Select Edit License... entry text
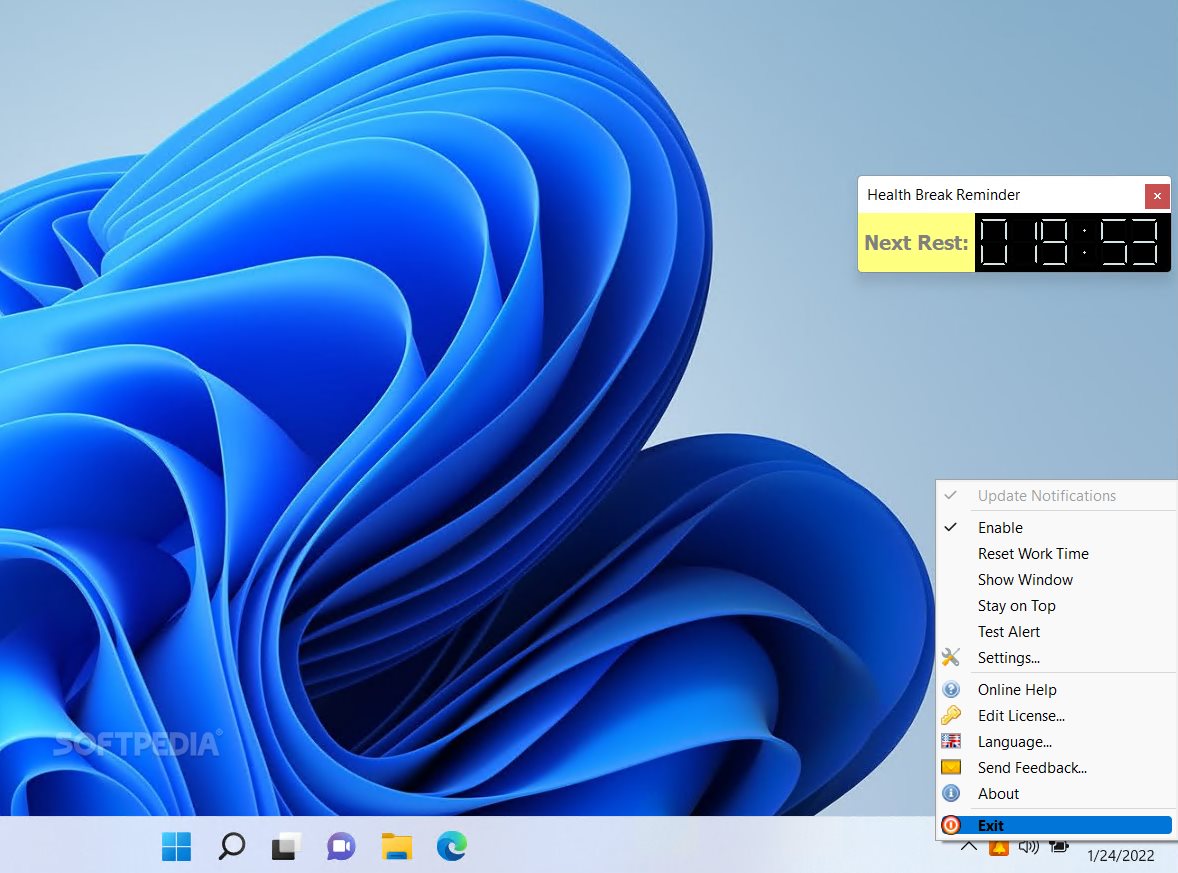This screenshot has width=1178, height=873. click(1021, 715)
